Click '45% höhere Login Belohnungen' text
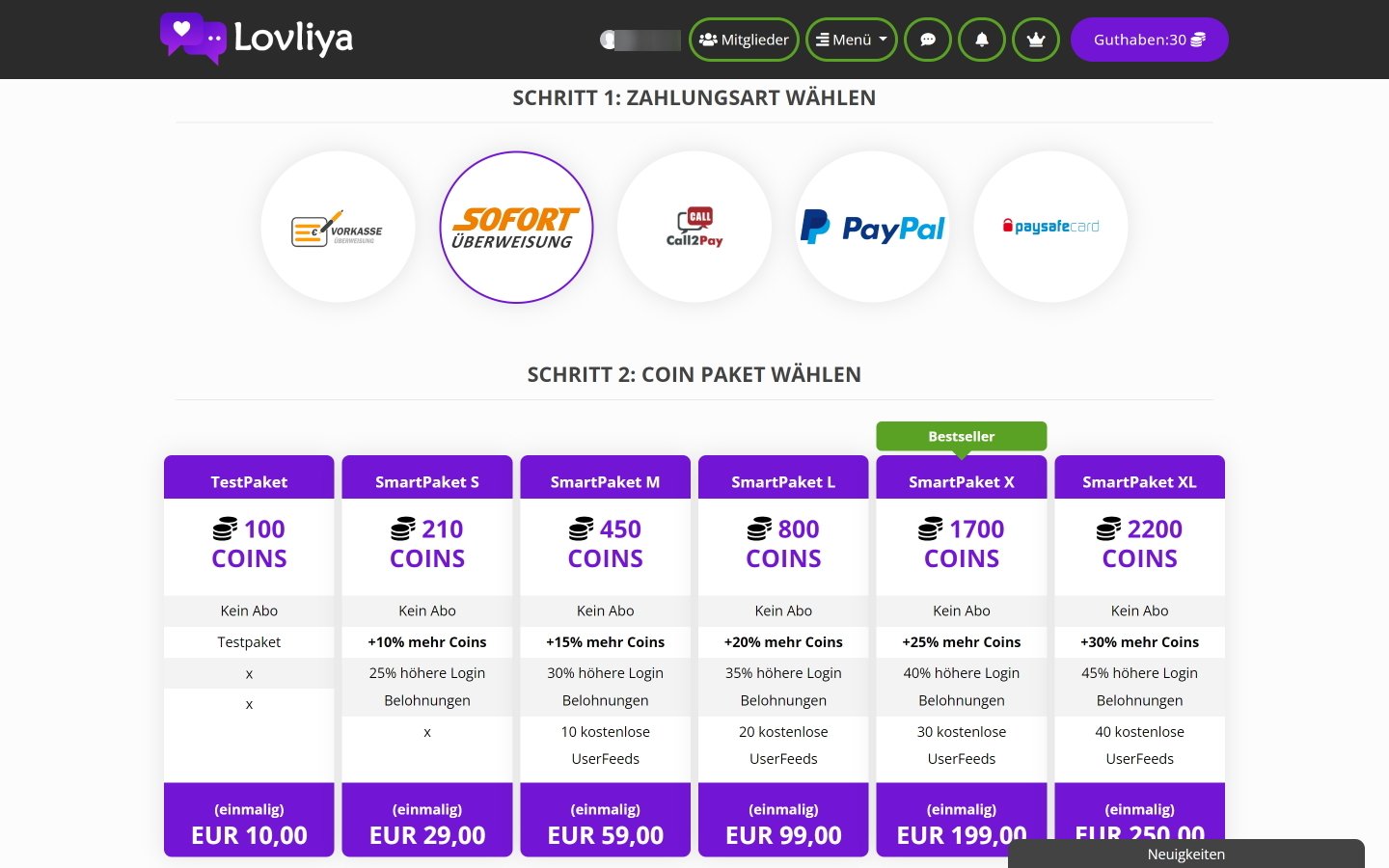This screenshot has height=868, width=1389. pos(1140,687)
